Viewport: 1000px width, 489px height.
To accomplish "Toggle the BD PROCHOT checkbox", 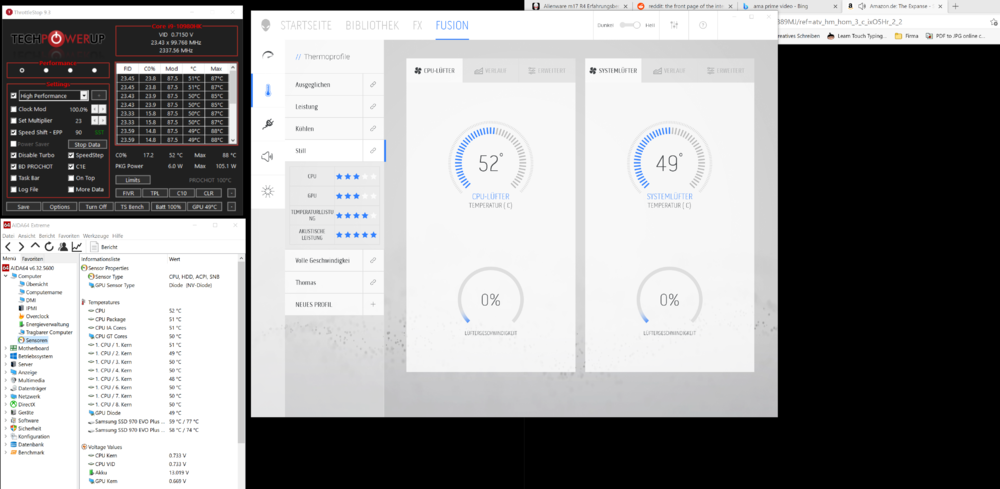I will point(13,166).
